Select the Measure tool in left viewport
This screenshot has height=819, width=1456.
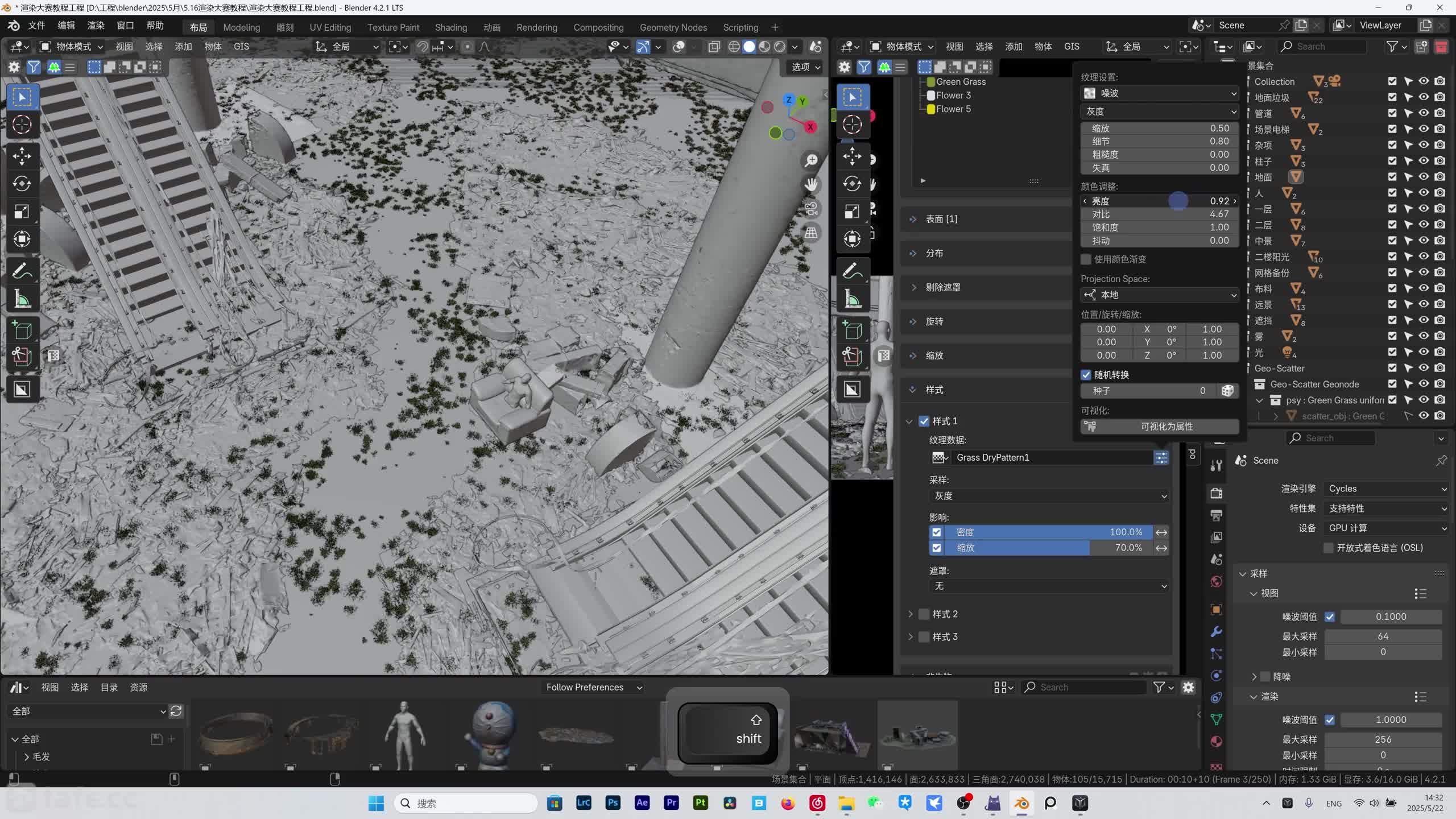pyautogui.click(x=22, y=299)
